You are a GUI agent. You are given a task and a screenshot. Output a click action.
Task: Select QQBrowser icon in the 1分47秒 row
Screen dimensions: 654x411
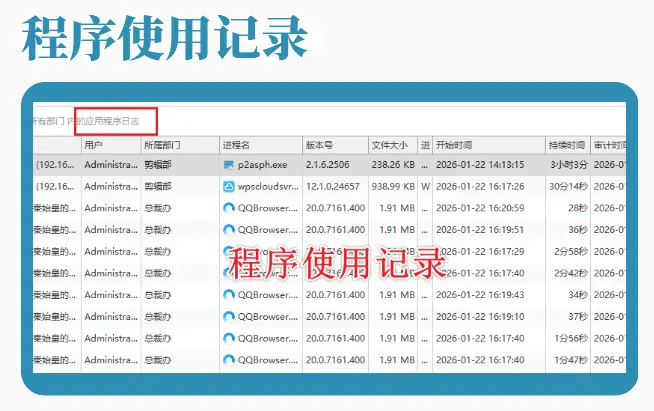tap(229, 360)
